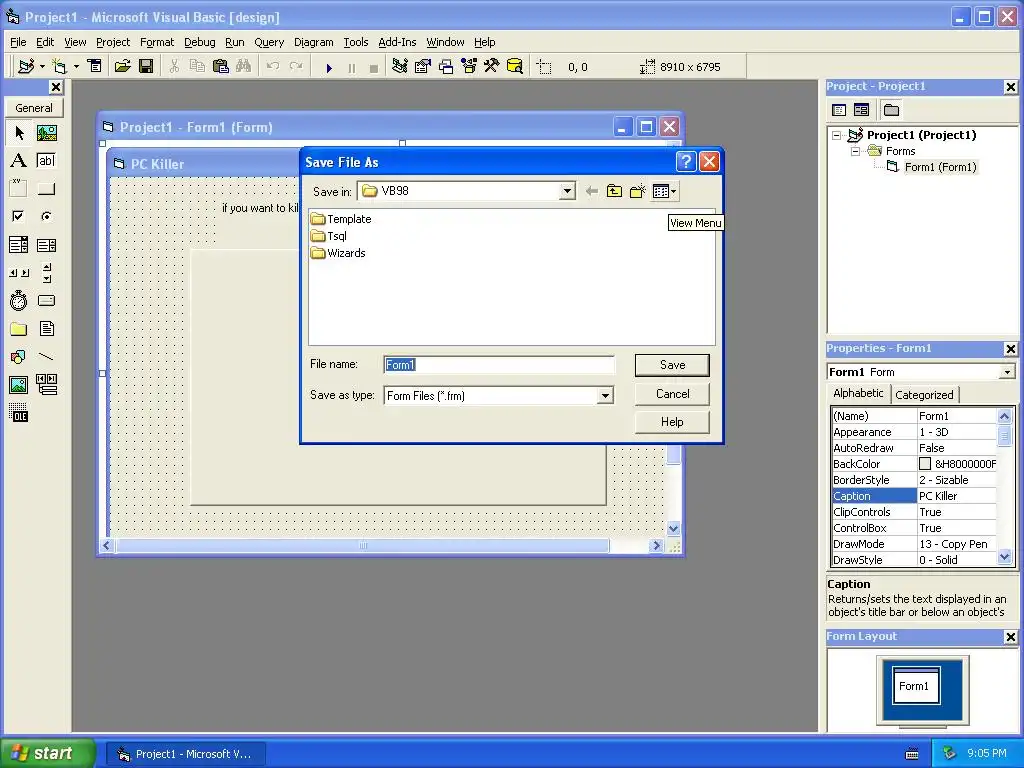The image size is (1024, 768).
Task: Select the Pointer tool in toolbox
Action: (x=19, y=133)
